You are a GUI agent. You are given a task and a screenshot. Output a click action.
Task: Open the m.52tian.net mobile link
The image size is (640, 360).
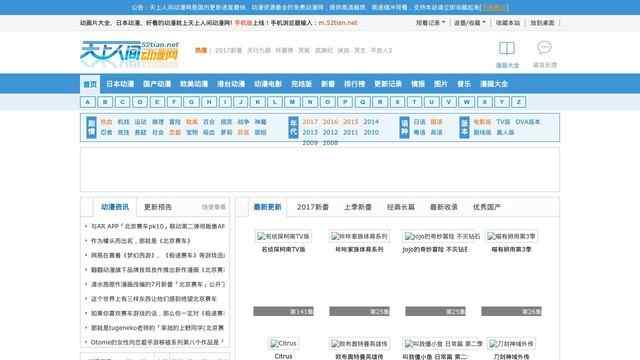pos(338,23)
